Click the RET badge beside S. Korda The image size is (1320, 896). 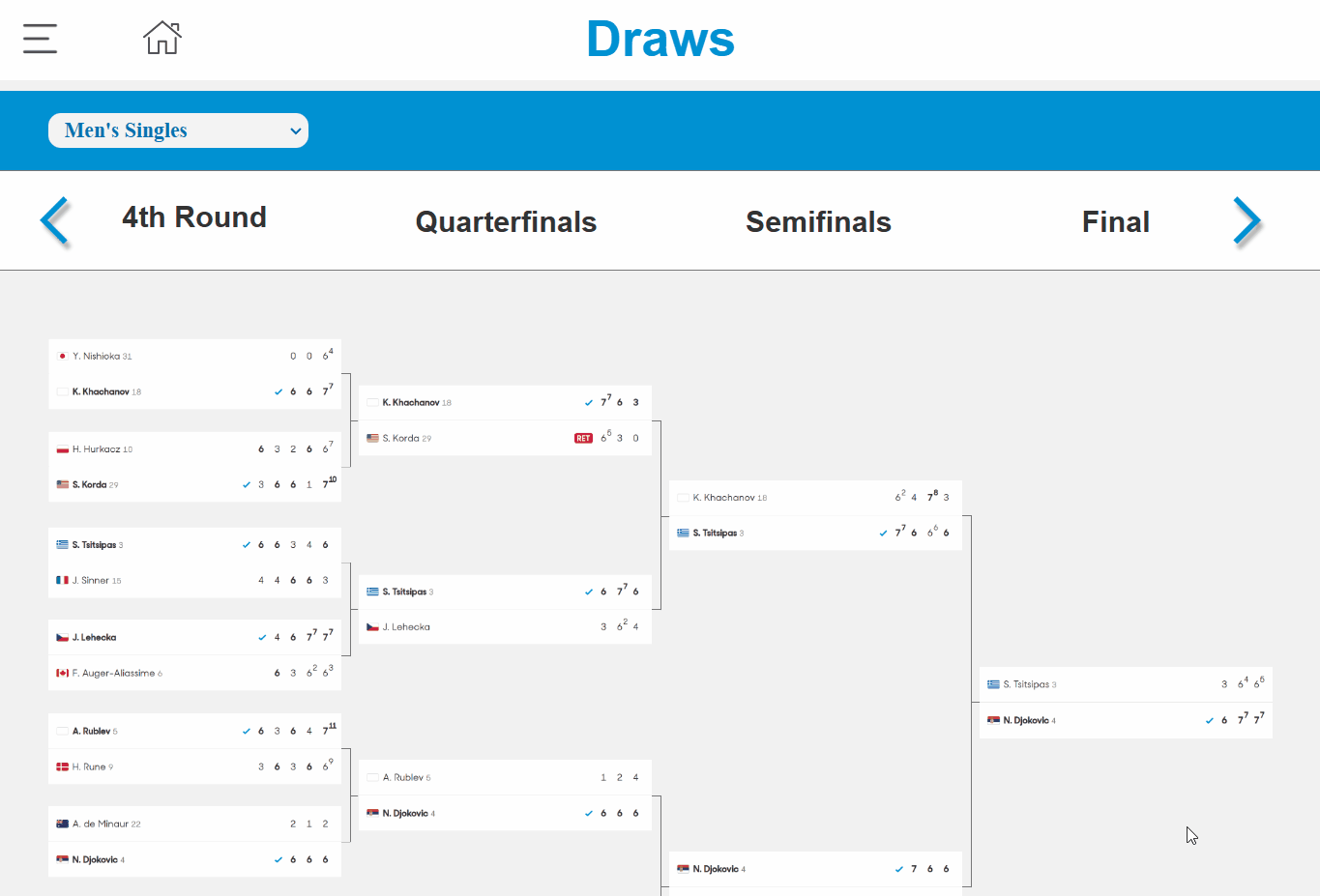[583, 438]
